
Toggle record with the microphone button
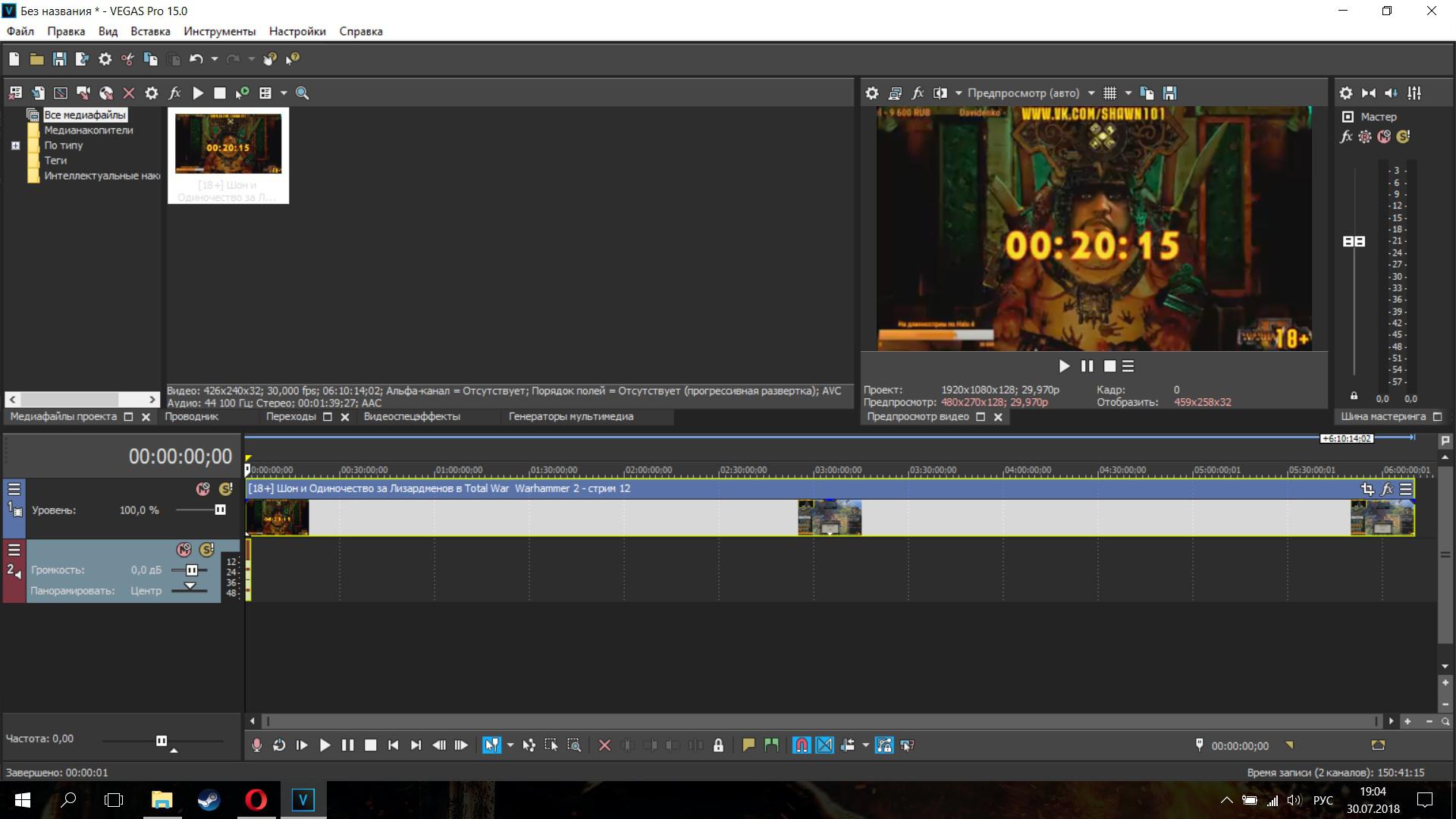point(256,745)
